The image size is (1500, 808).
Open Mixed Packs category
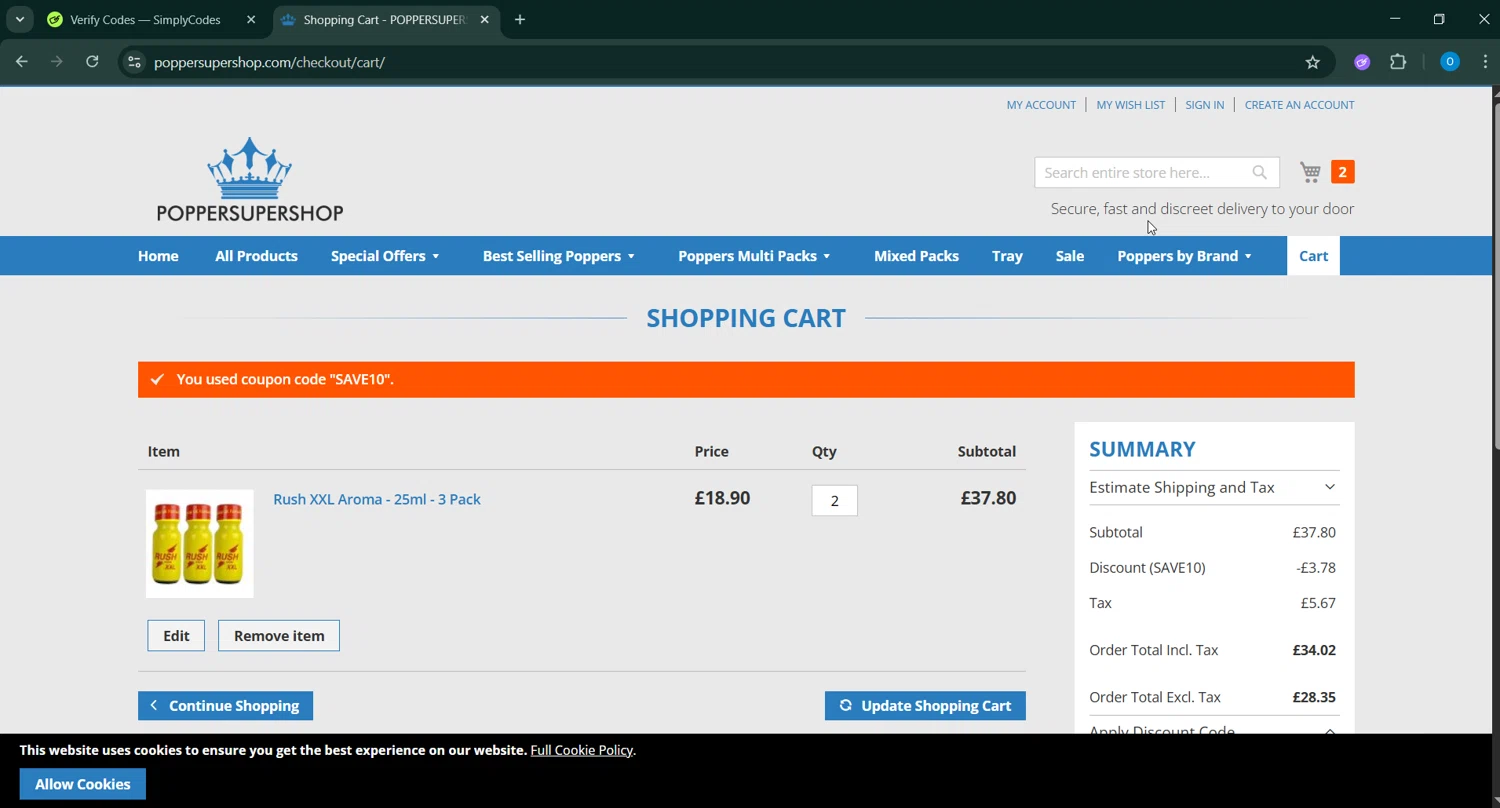916,256
